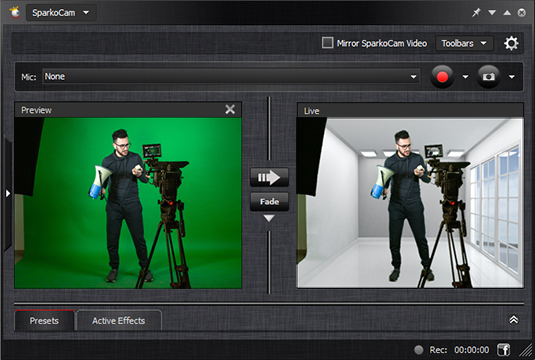This screenshot has height=360, width=535.
Task: Close the Preview panel with X
Action: coord(230,110)
